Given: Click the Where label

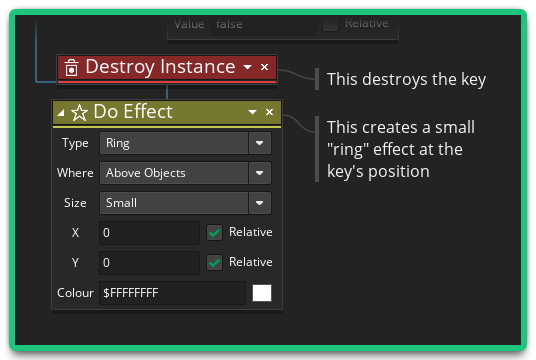Looking at the screenshot, I should [x=75, y=173].
